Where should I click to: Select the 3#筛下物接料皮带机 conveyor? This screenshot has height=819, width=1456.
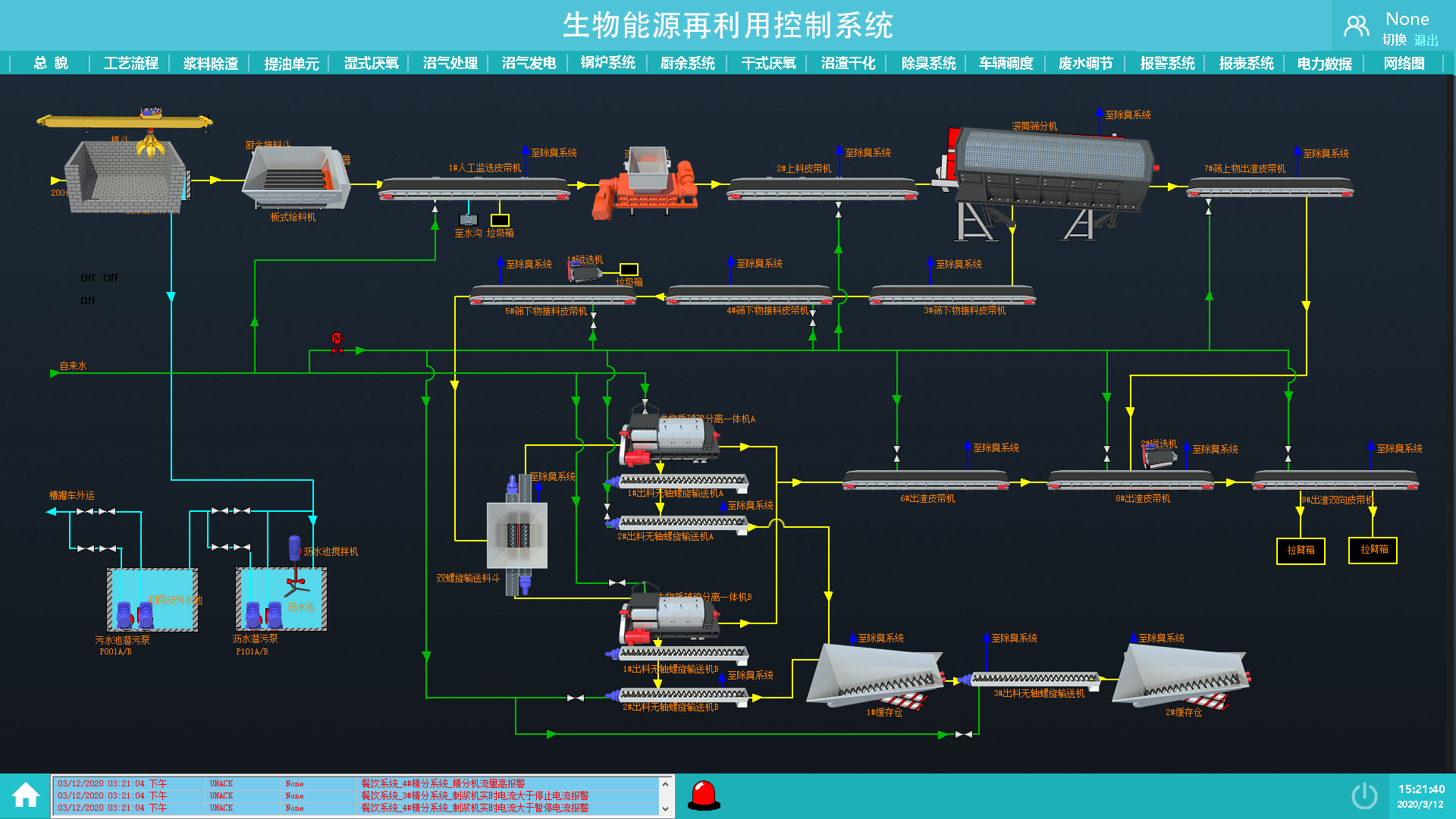click(952, 297)
